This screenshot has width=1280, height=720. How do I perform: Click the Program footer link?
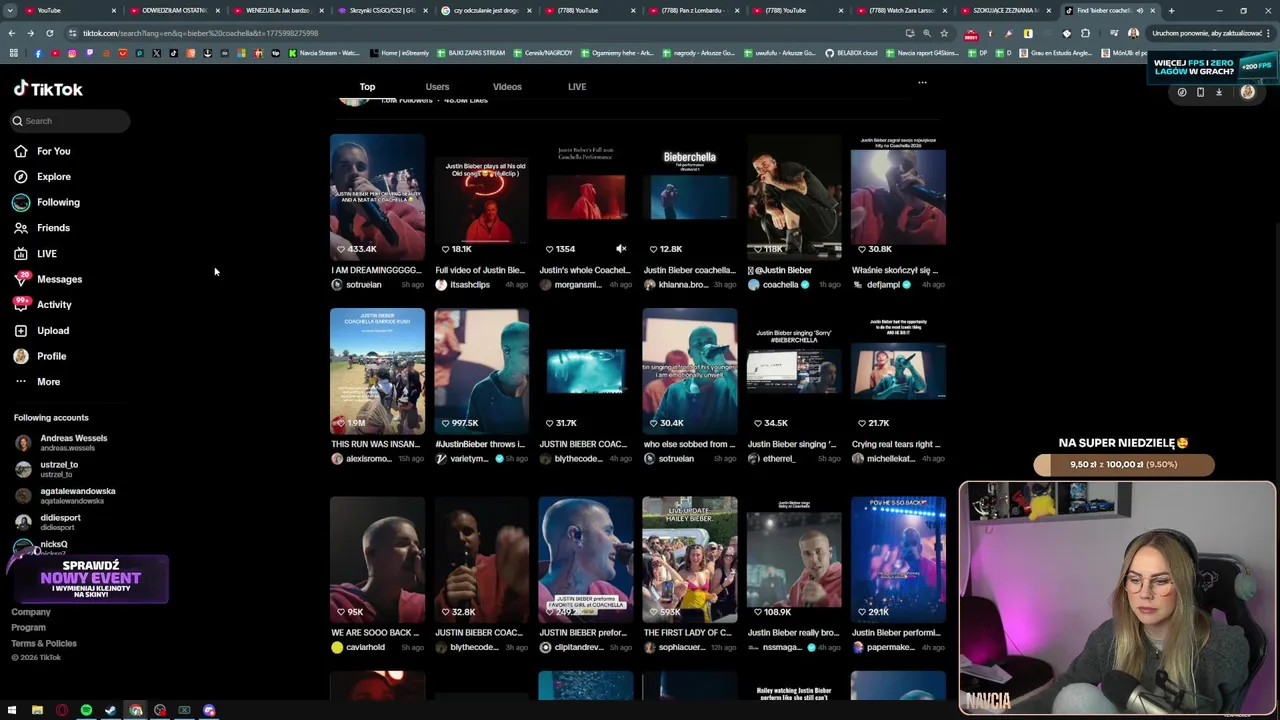click(x=28, y=628)
